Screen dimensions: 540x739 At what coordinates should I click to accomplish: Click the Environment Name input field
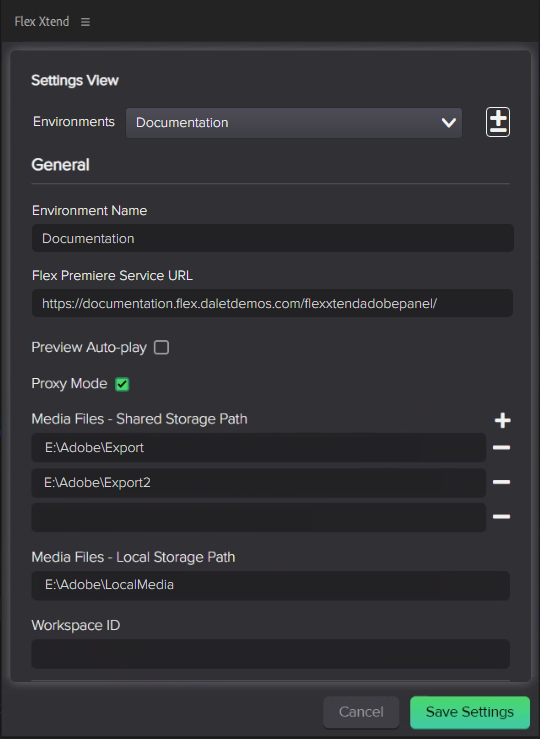coord(272,238)
